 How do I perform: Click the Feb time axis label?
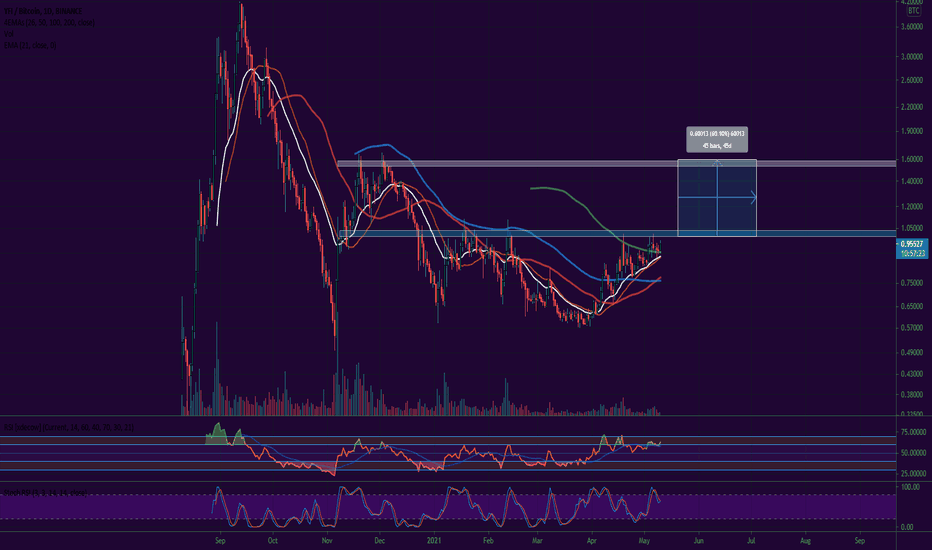coord(488,541)
